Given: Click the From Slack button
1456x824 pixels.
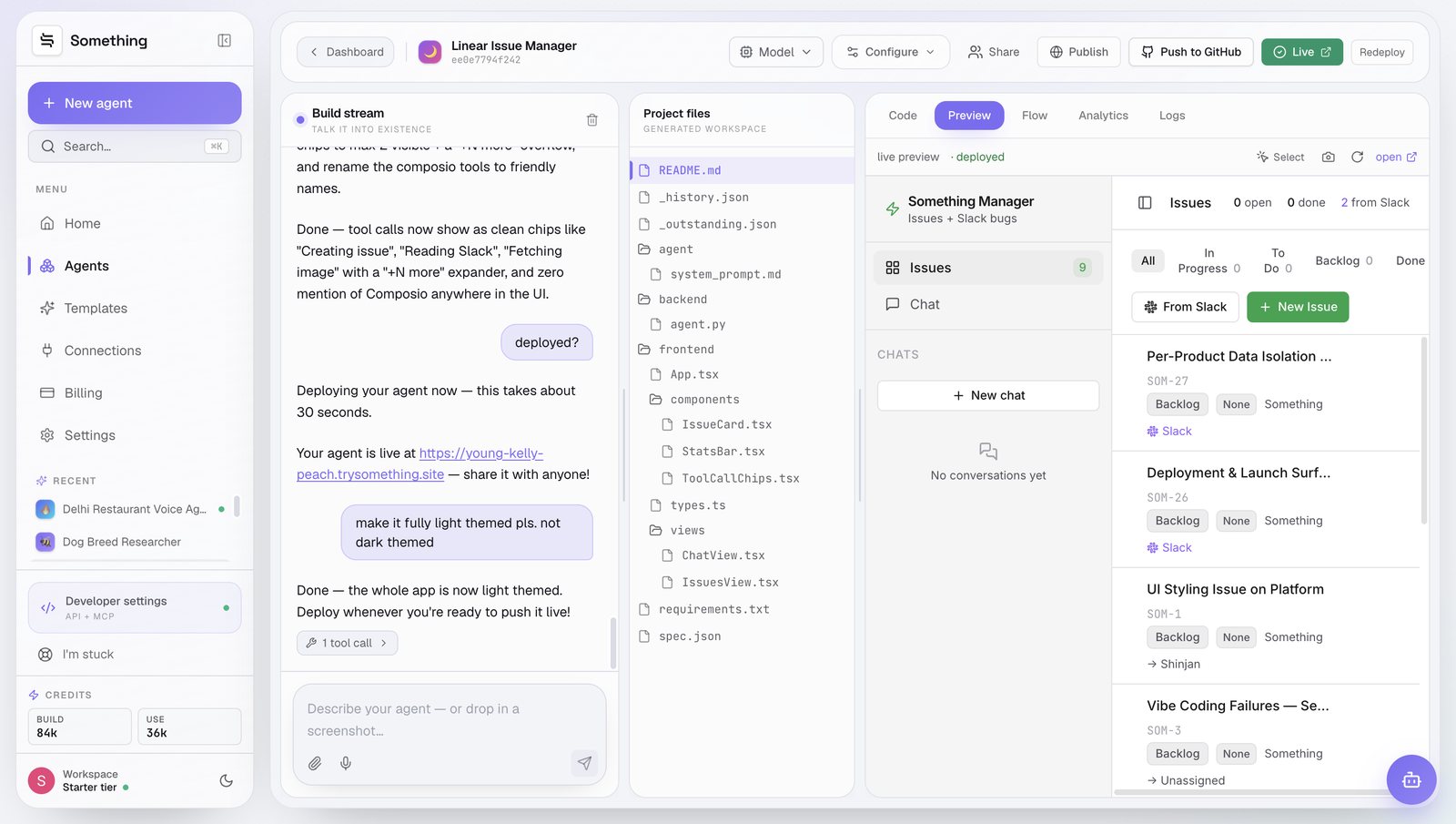Looking at the screenshot, I should click(x=1185, y=307).
